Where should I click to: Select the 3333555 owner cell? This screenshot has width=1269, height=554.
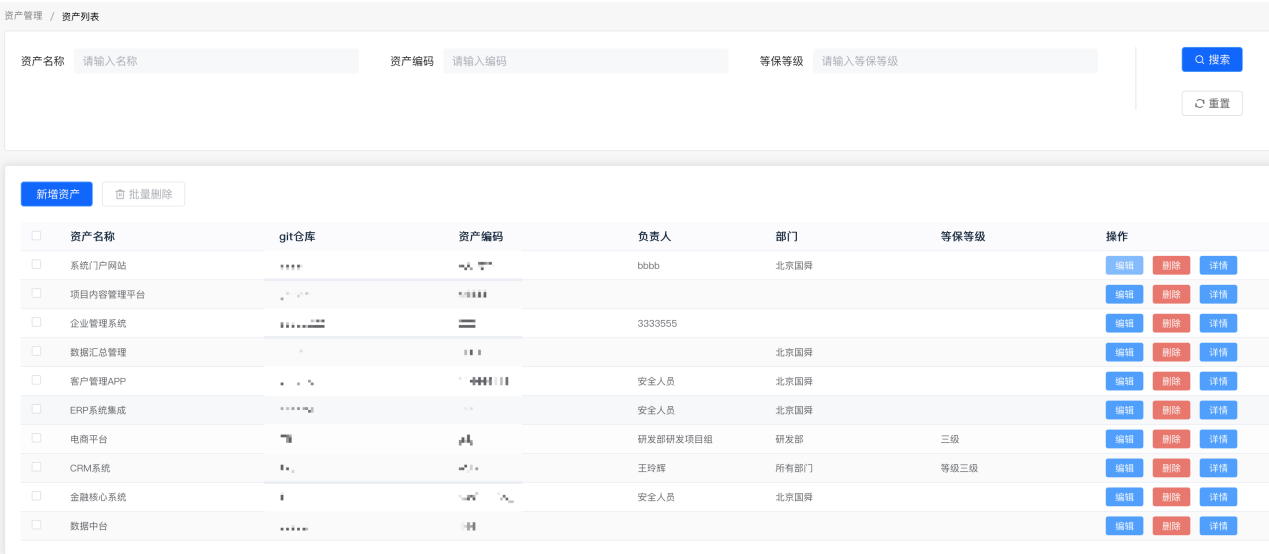click(x=657, y=323)
